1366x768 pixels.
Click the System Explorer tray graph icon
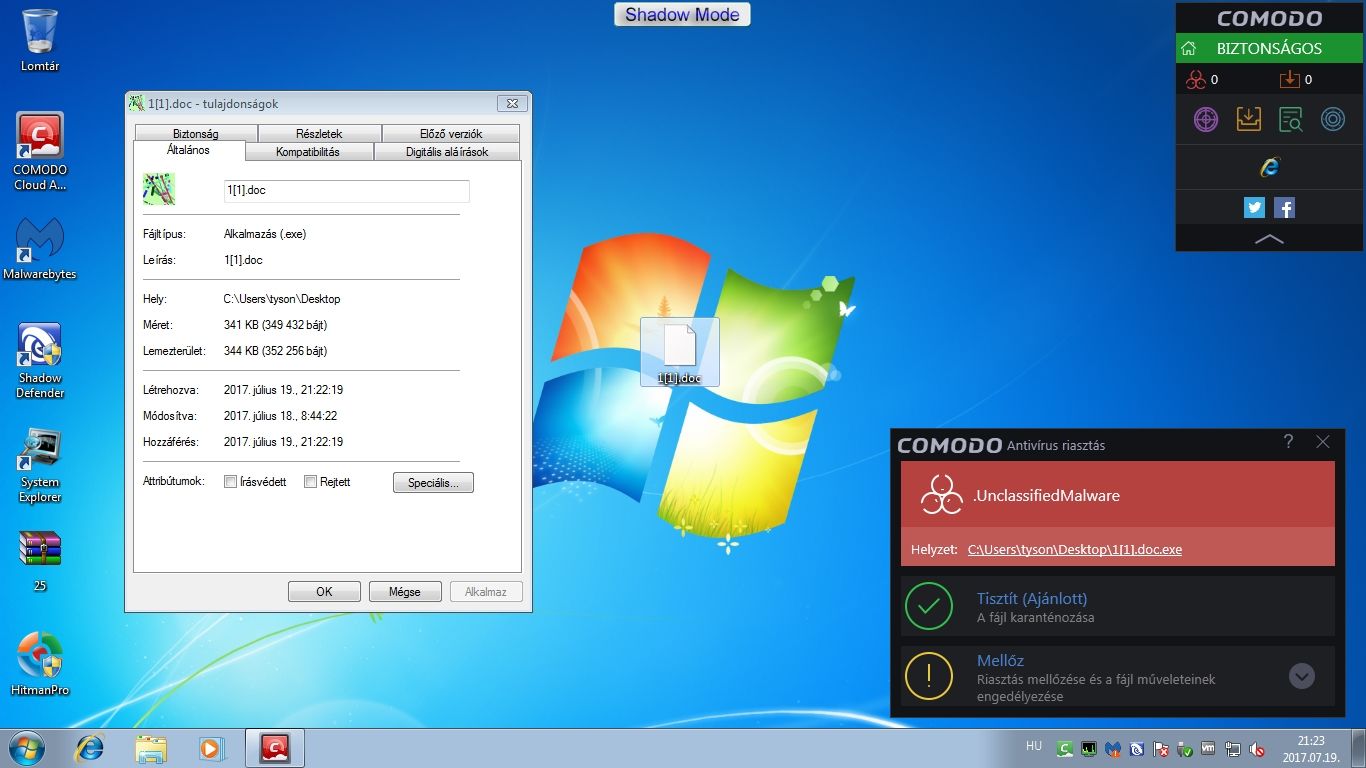[x=1088, y=749]
